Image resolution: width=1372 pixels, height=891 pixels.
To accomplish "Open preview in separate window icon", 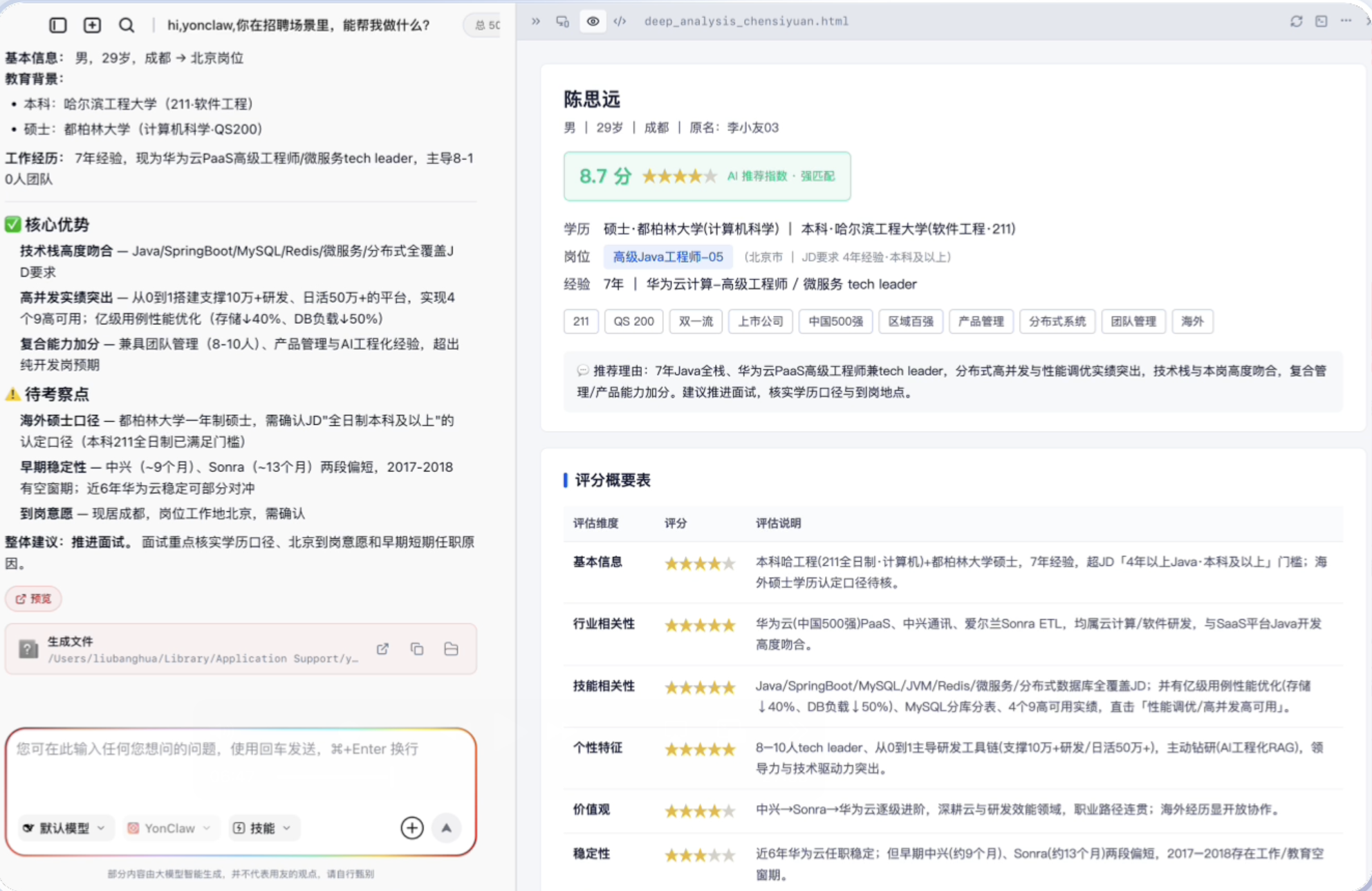I will (1322, 21).
